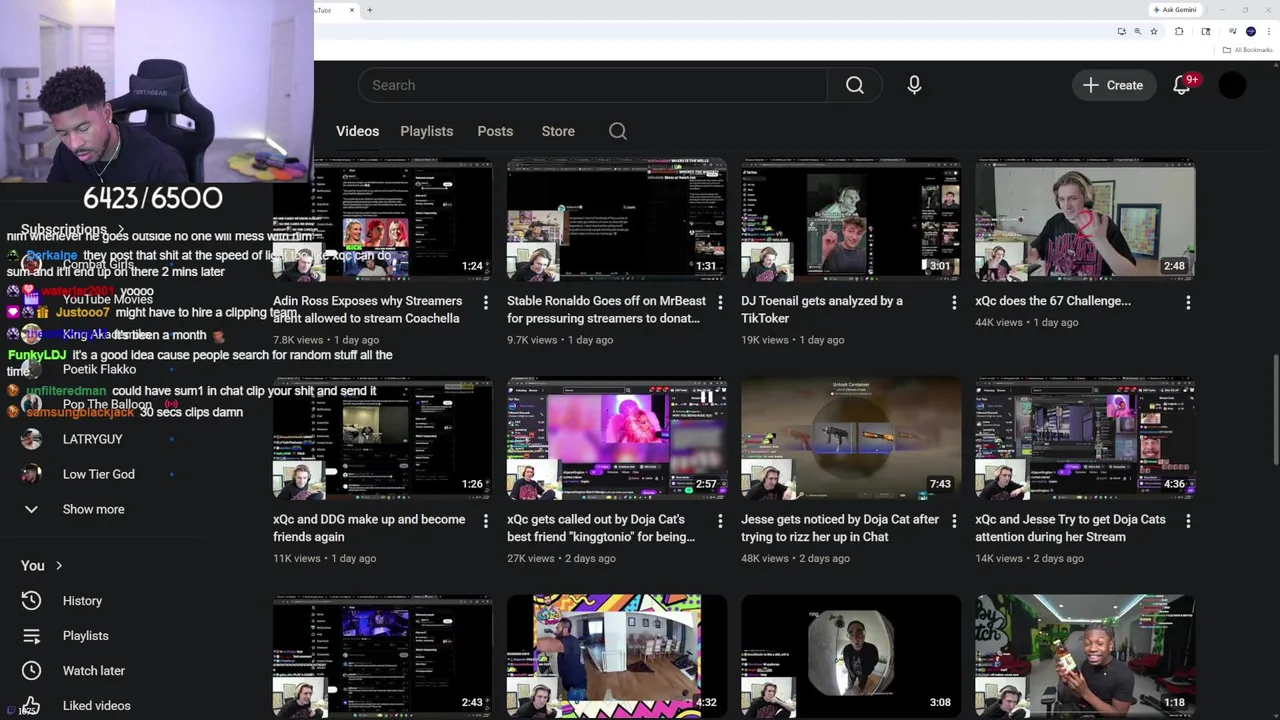
Task: Play the 2:43 bottom-row thumbnail
Action: click(x=382, y=656)
